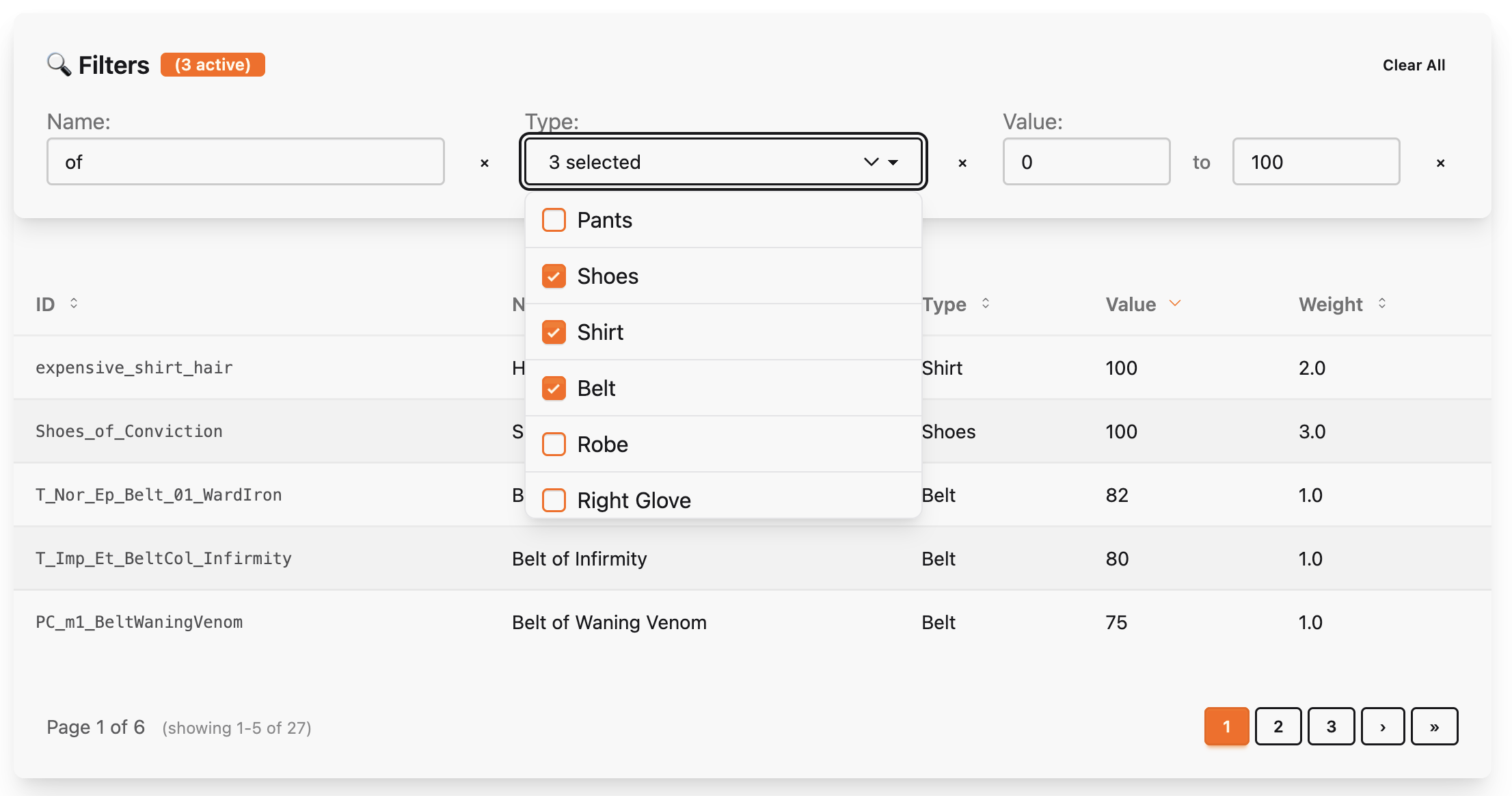This screenshot has width=1512, height=796.
Task: Click the magnifying glass icon beside Filters
Action: point(59,64)
